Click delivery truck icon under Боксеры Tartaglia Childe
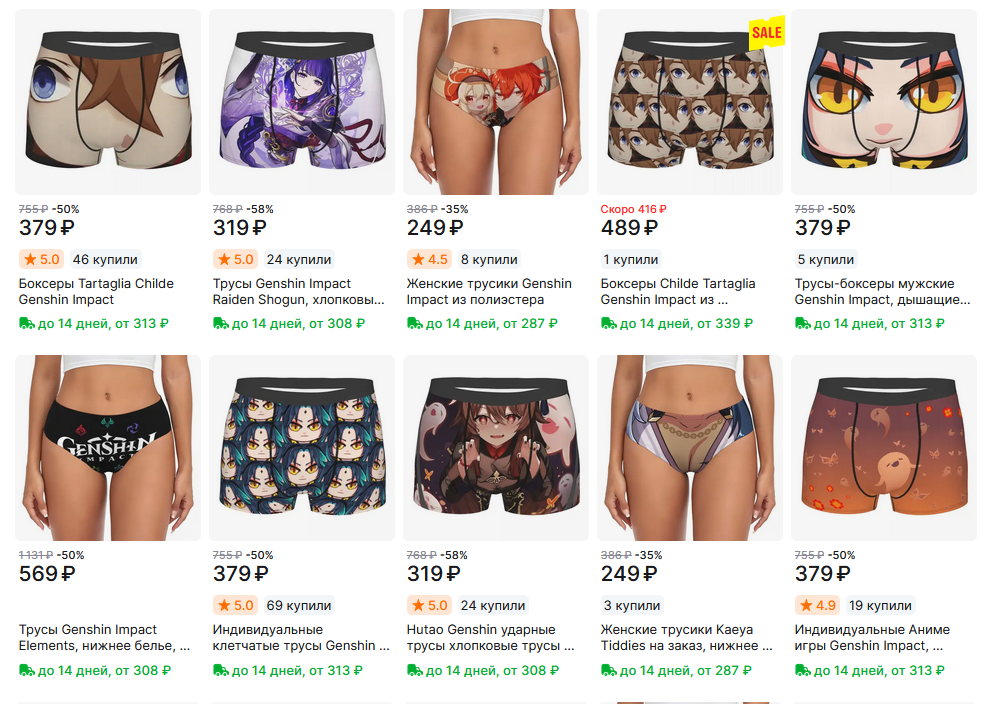The width and height of the screenshot is (1004, 704). coord(27,323)
